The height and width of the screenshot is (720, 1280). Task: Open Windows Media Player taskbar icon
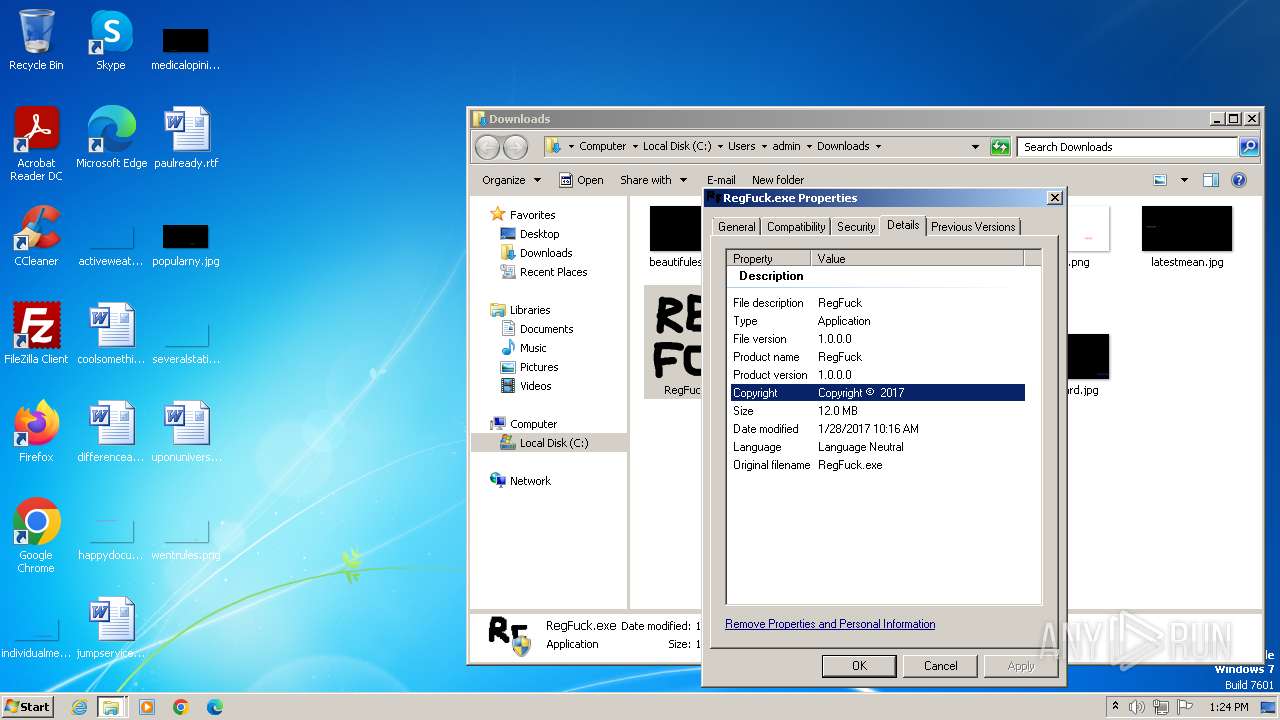pos(147,707)
